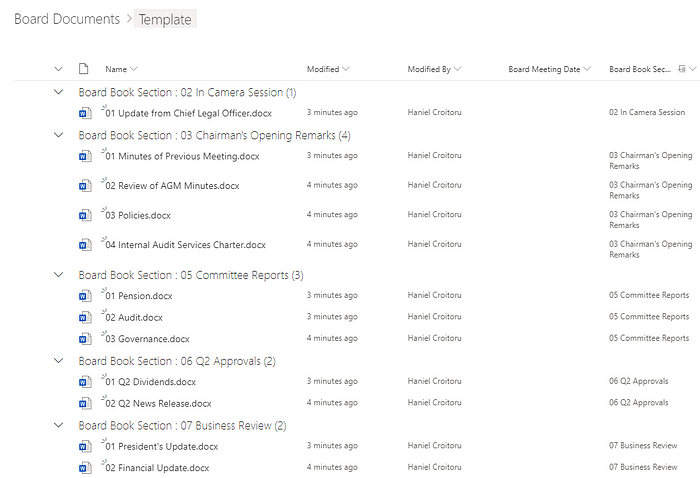This screenshot has height=478, width=700.
Task: Open 02 Q2 News Release.docx
Action: point(158,403)
